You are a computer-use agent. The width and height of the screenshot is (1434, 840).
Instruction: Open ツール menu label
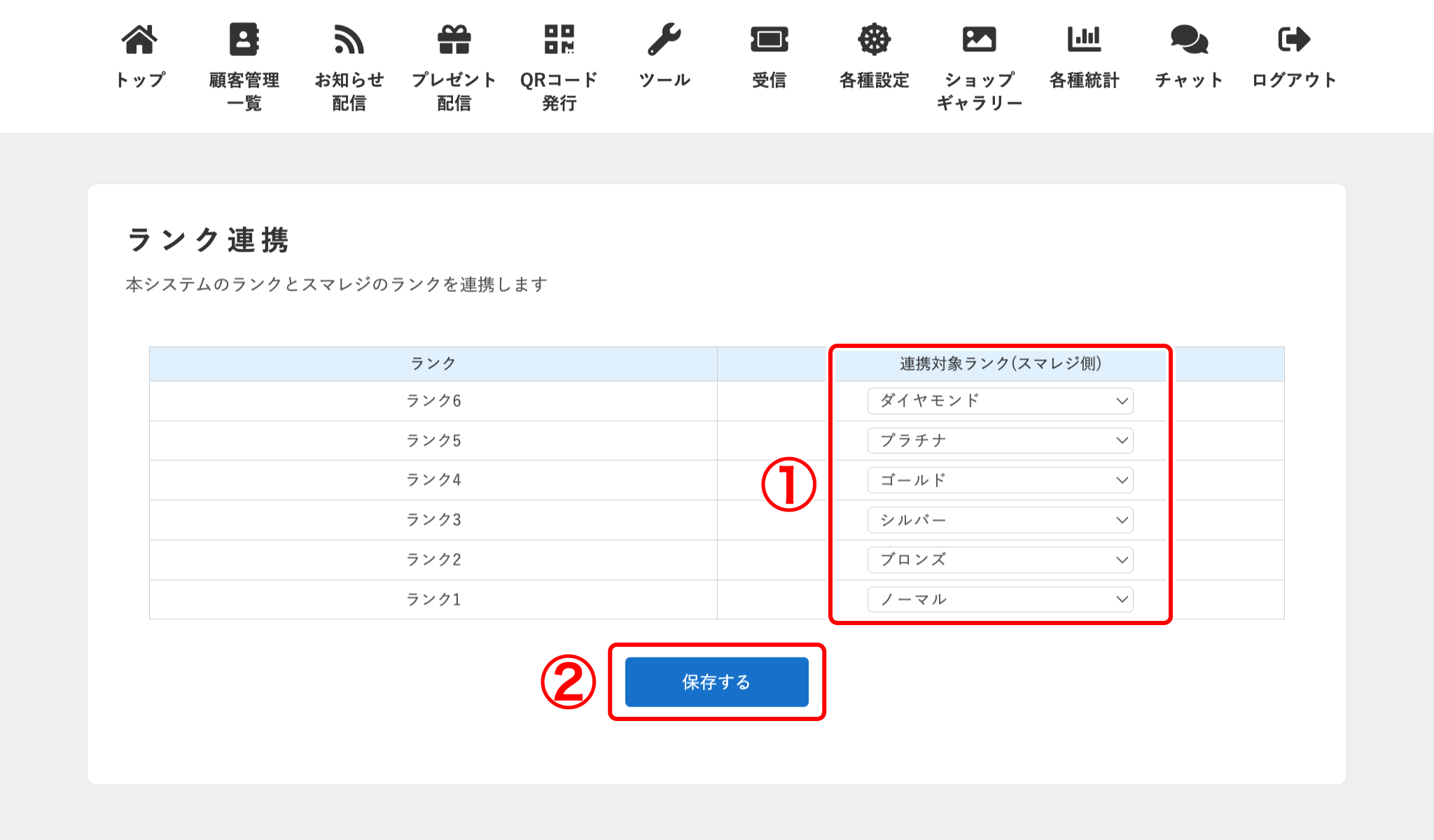point(664,80)
